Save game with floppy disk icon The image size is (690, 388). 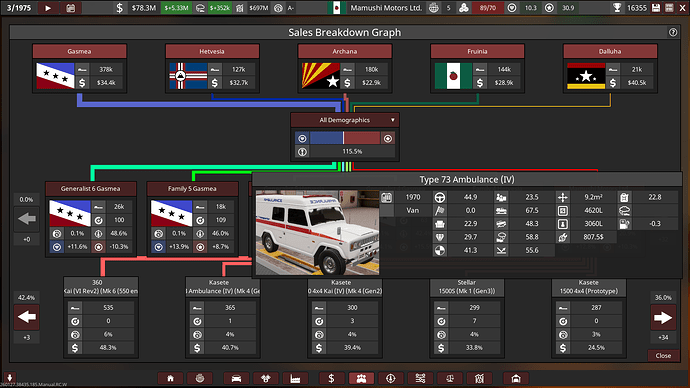(x=656, y=8)
